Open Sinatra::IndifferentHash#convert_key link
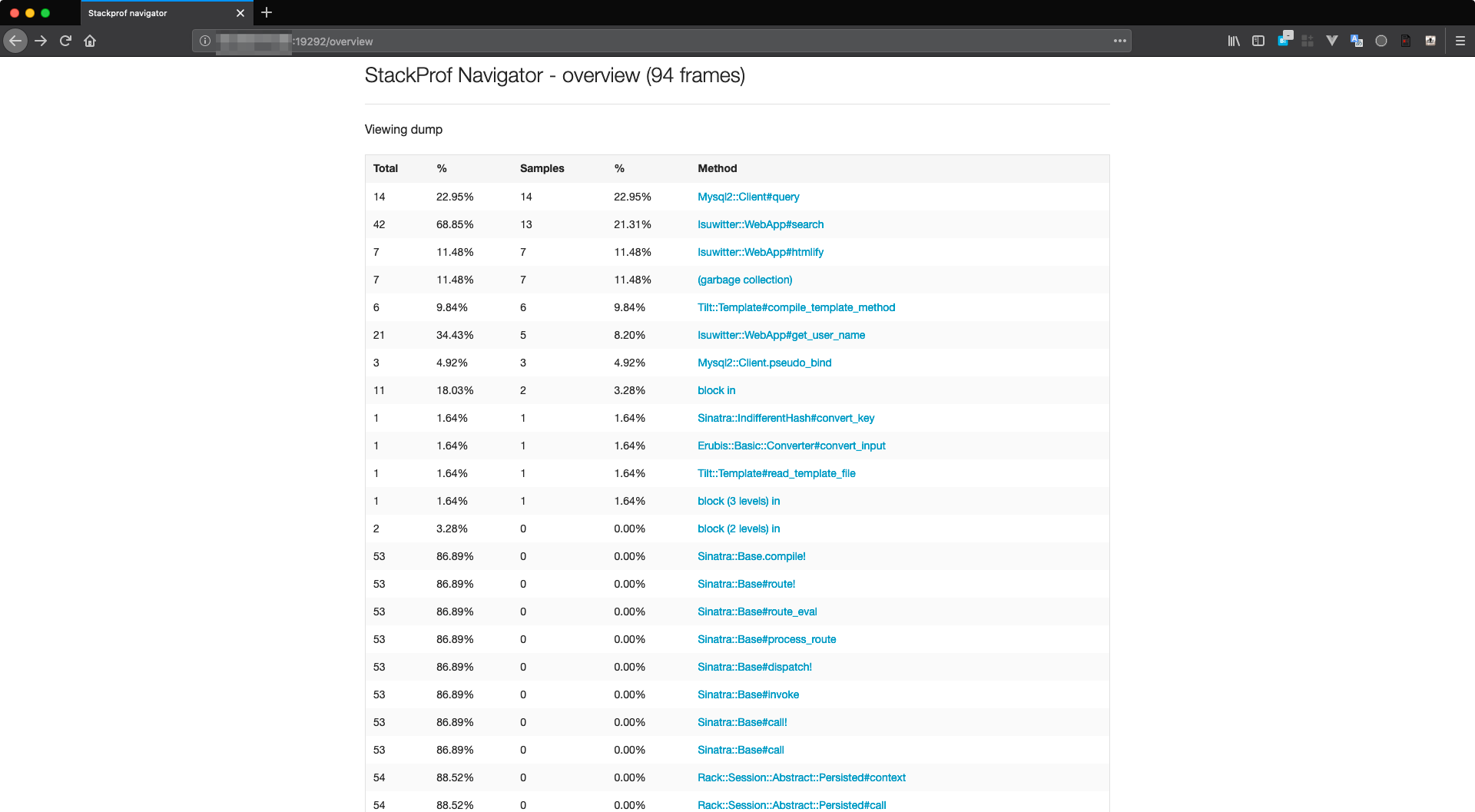 (x=786, y=418)
